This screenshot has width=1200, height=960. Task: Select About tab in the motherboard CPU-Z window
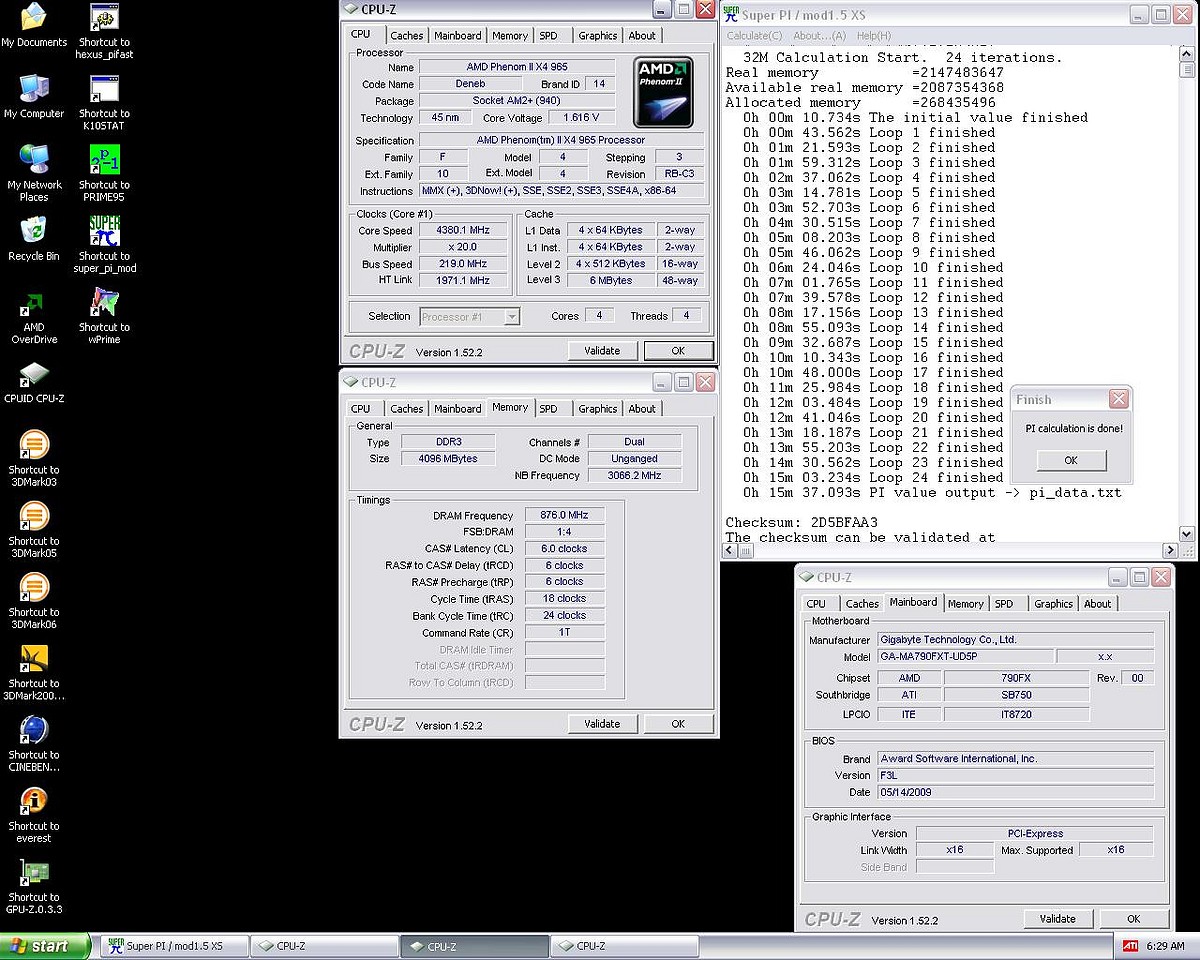pyautogui.click(x=1097, y=604)
